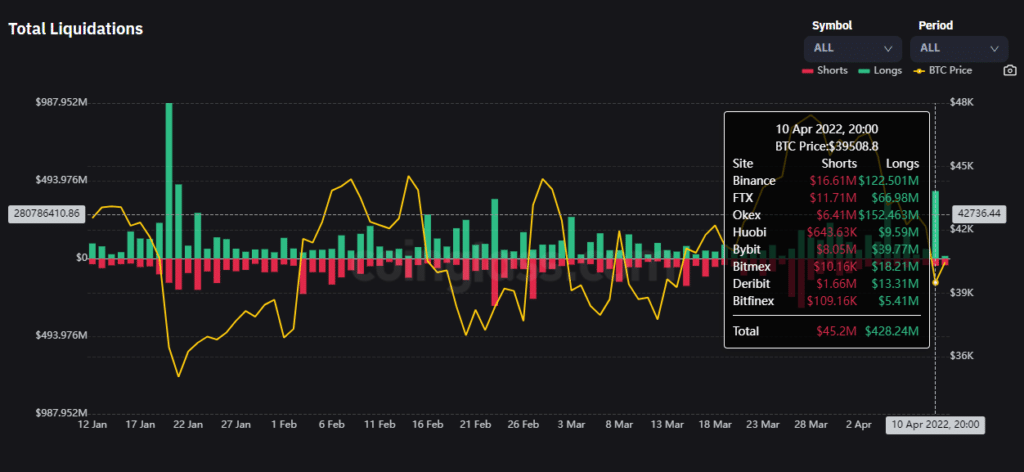Screen dimensions: 1024x472
Task: Click the $428.24M total longs value
Action: click(x=892, y=331)
